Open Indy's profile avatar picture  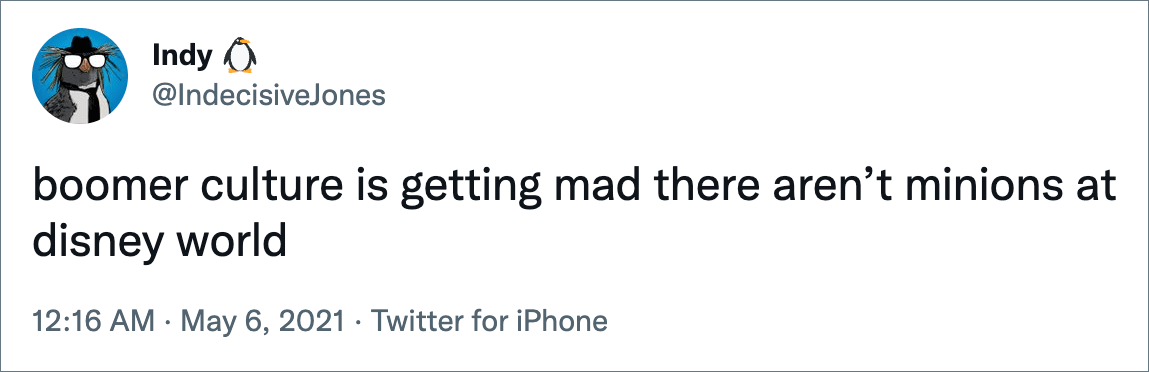coord(80,75)
